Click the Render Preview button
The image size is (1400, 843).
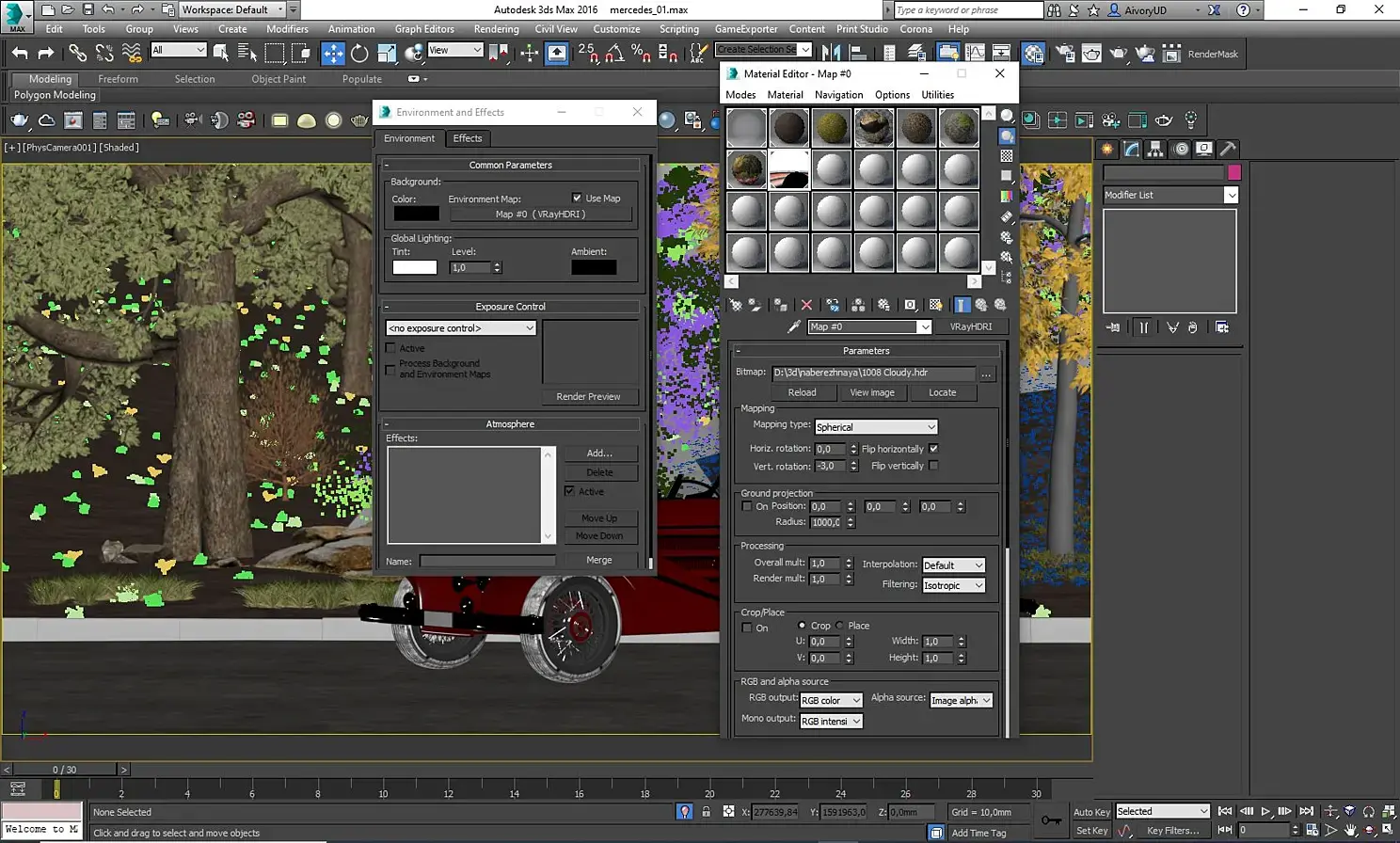(x=588, y=396)
